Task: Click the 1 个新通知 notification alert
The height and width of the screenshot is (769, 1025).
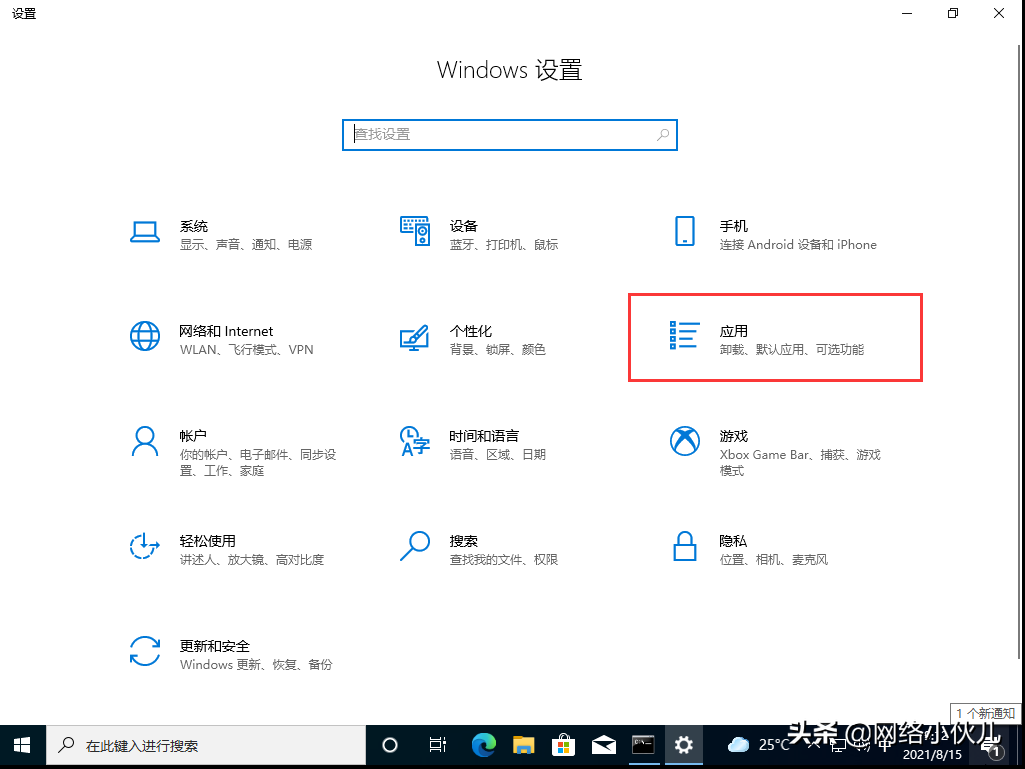Action: 985,713
